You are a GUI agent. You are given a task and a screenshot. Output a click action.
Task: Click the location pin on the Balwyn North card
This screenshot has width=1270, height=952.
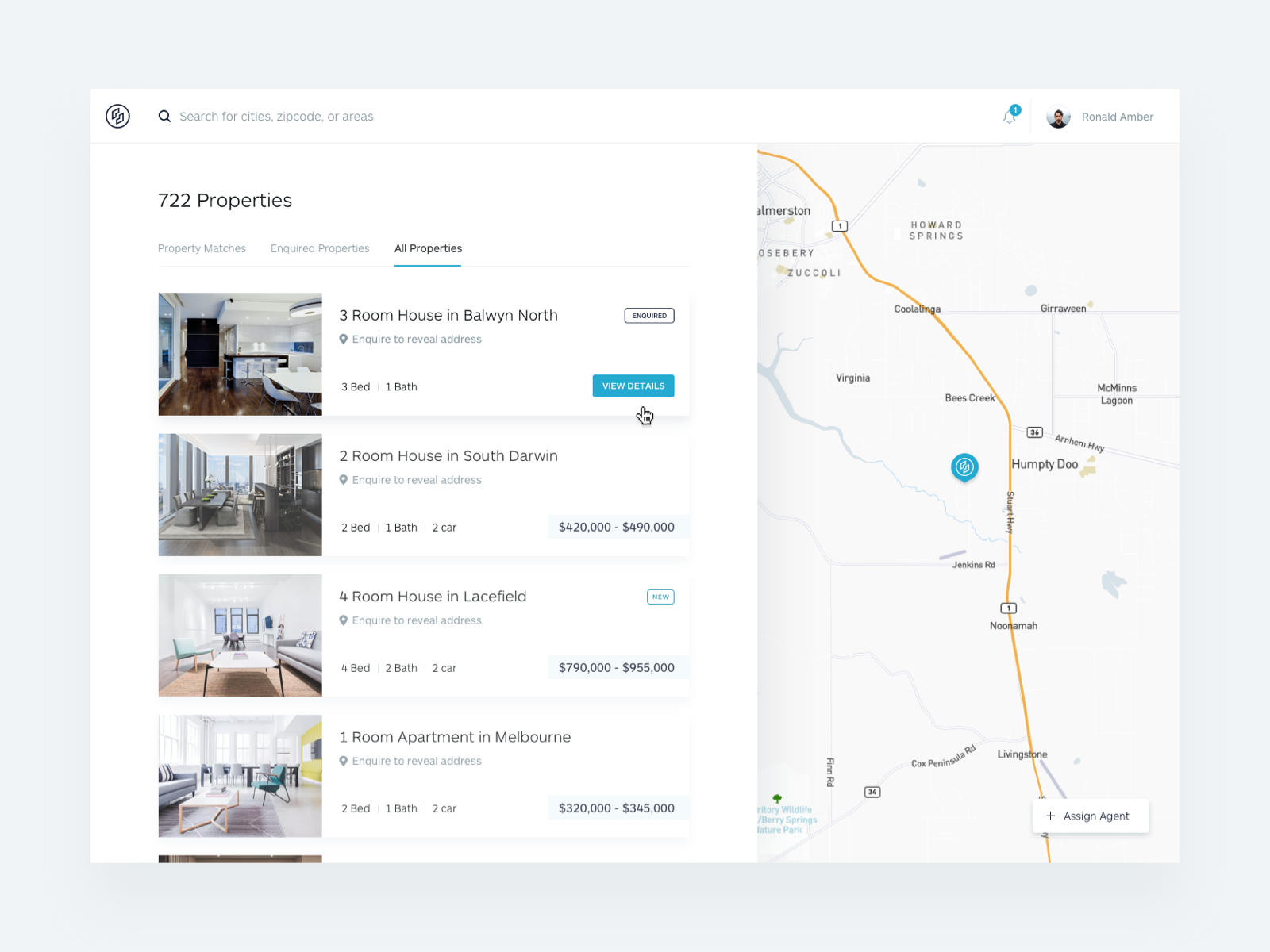point(344,339)
